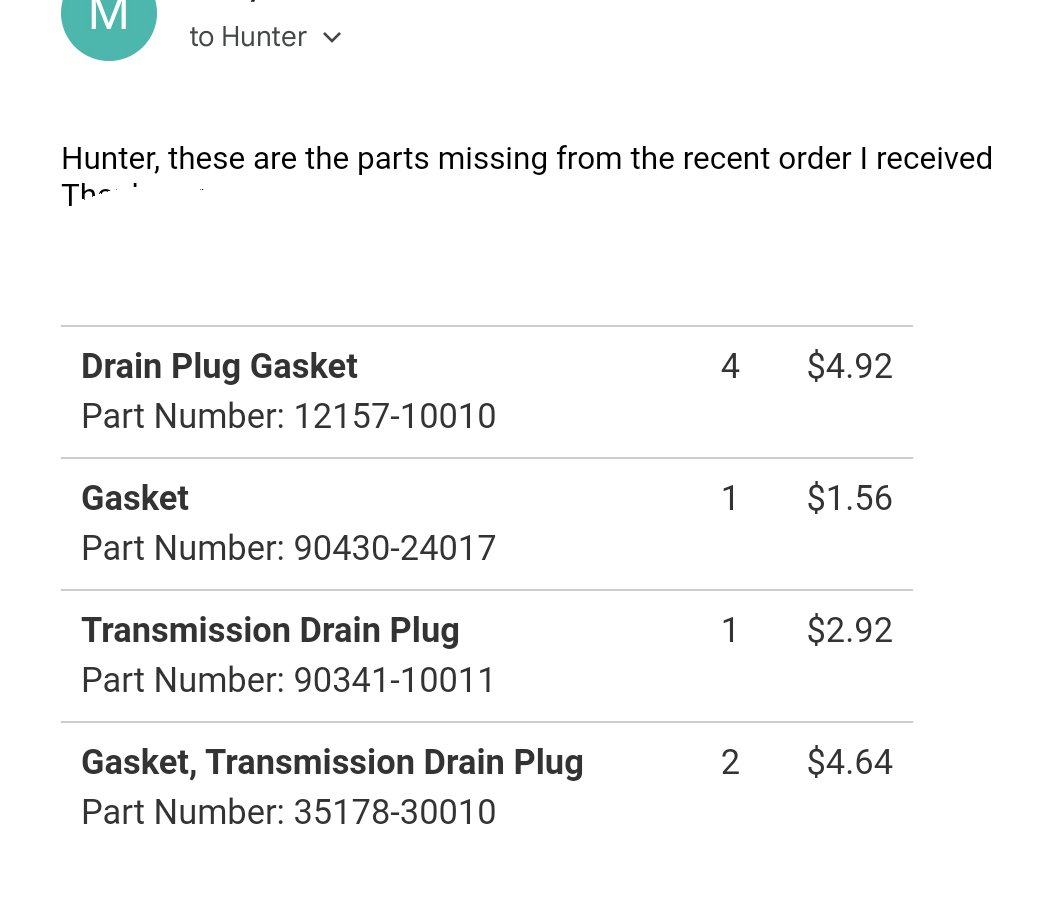The width and height of the screenshot is (1059, 910).
Task: Click the $4.92 price
Action: [x=850, y=366]
